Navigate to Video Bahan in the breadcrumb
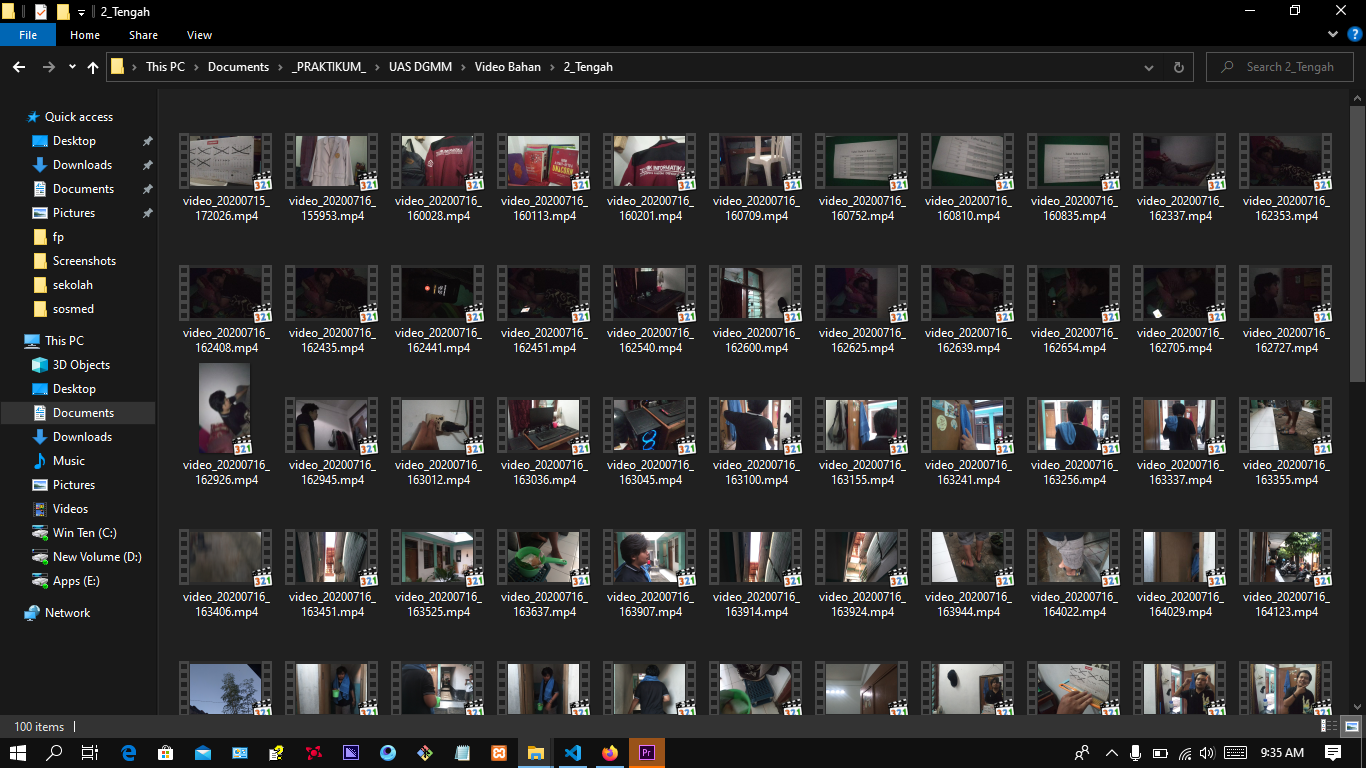This screenshot has height=768, width=1366. 507,67
